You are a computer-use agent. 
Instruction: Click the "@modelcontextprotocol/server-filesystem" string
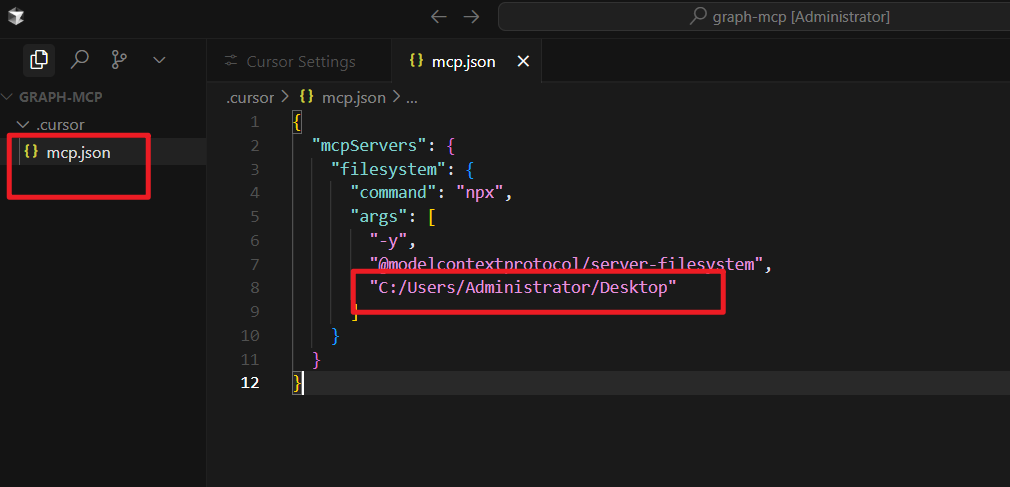[566, 264]
